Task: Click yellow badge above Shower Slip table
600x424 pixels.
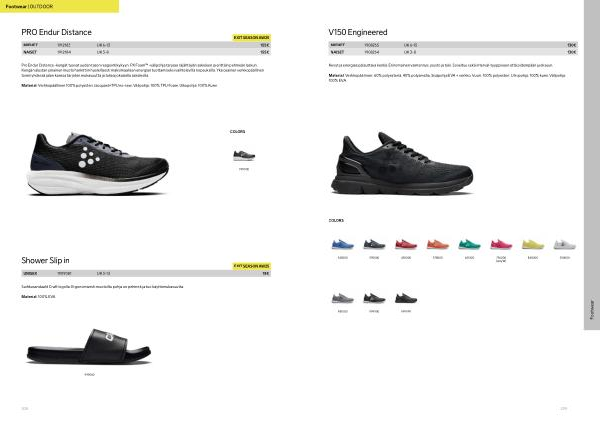Action: click(251, 266)
